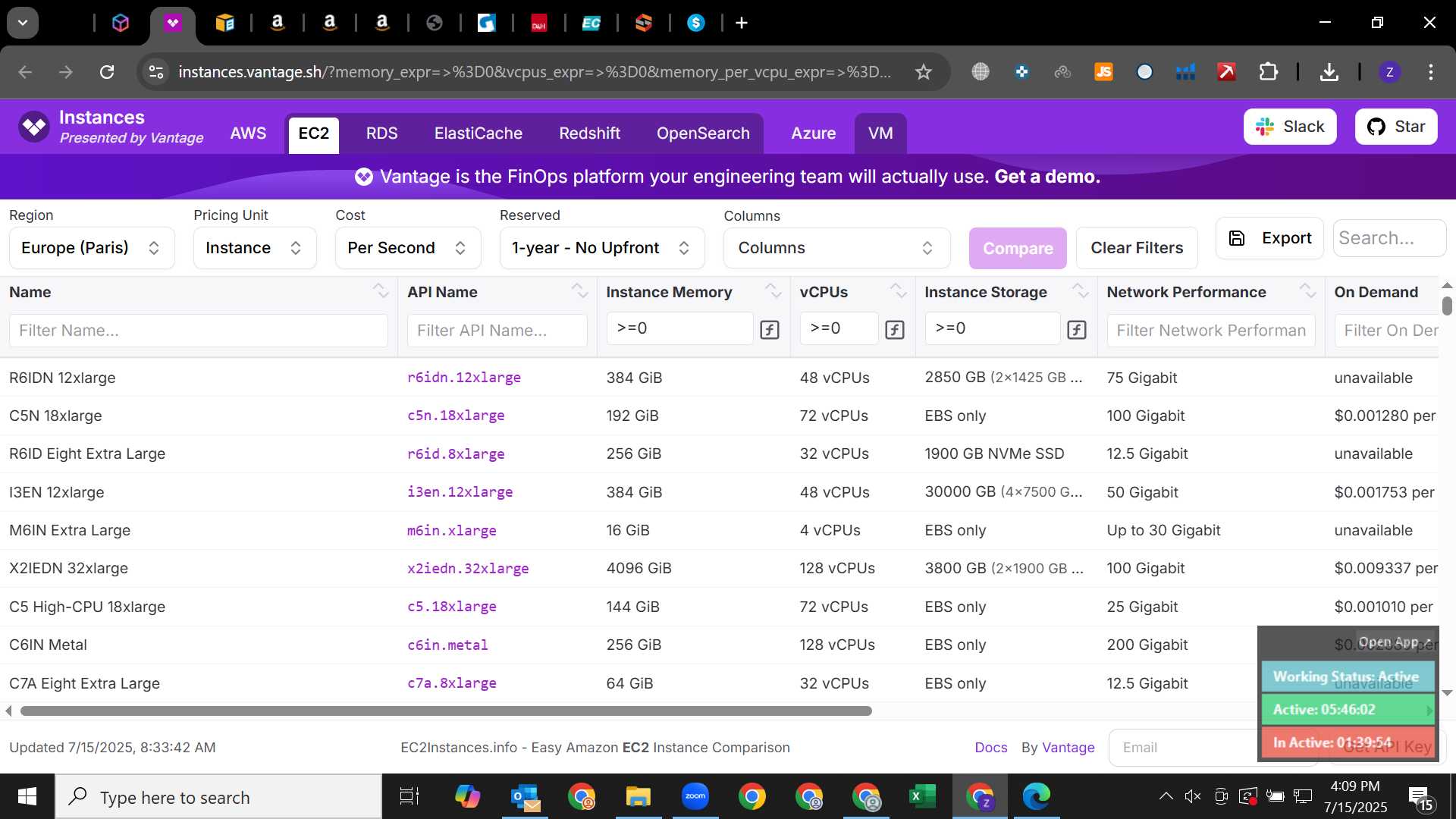Screen dimensions: 1456x819
Task: Sort by Network Performance column arrows
Action: tap(1307, 291)
